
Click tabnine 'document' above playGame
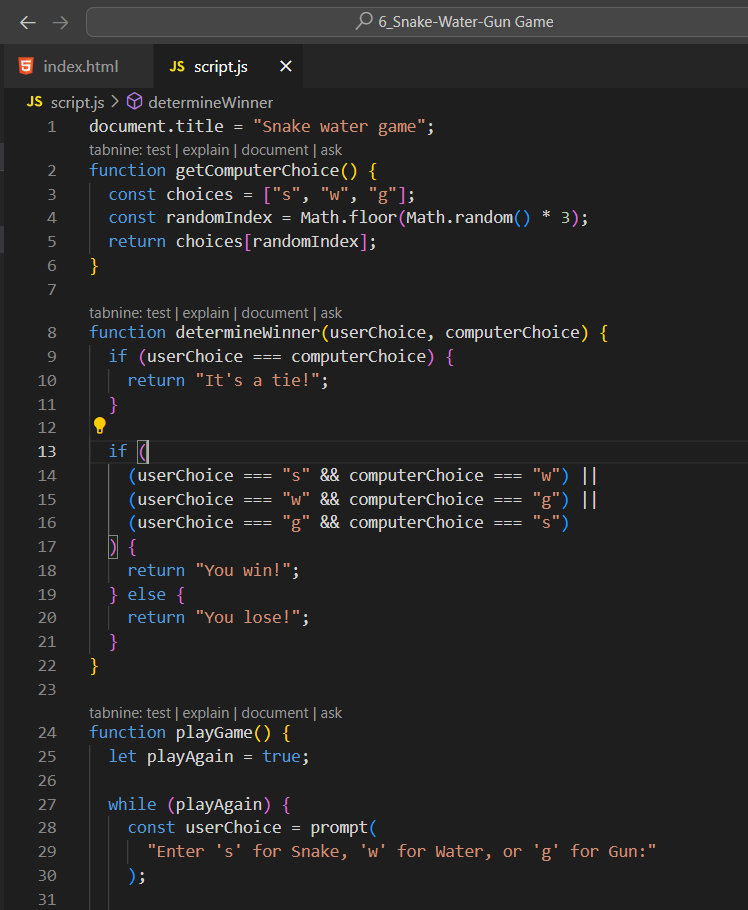tap(274, 713)
